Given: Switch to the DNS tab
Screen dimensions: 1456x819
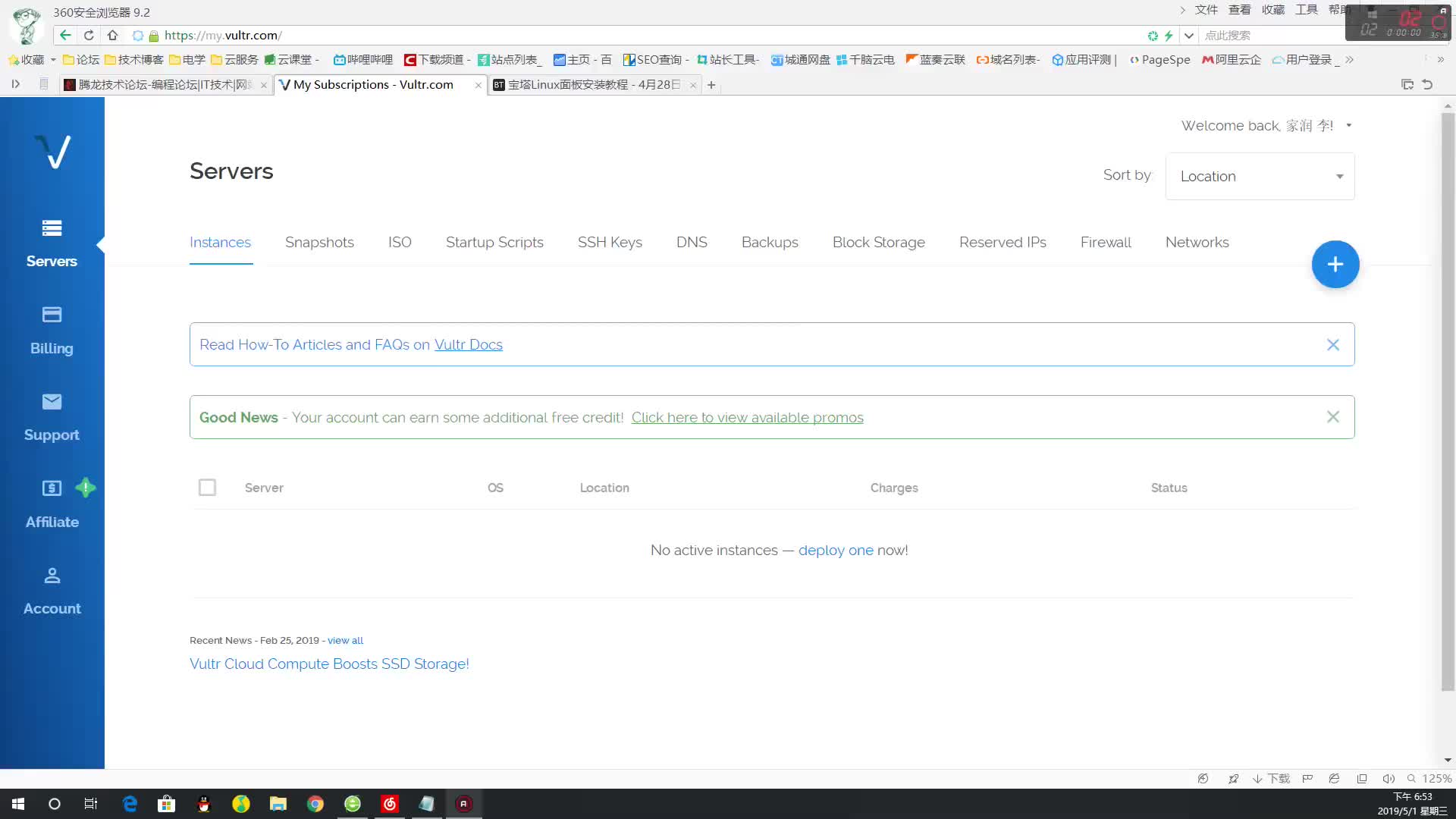Looking at the screenshot, I should (x=692, y=243).
